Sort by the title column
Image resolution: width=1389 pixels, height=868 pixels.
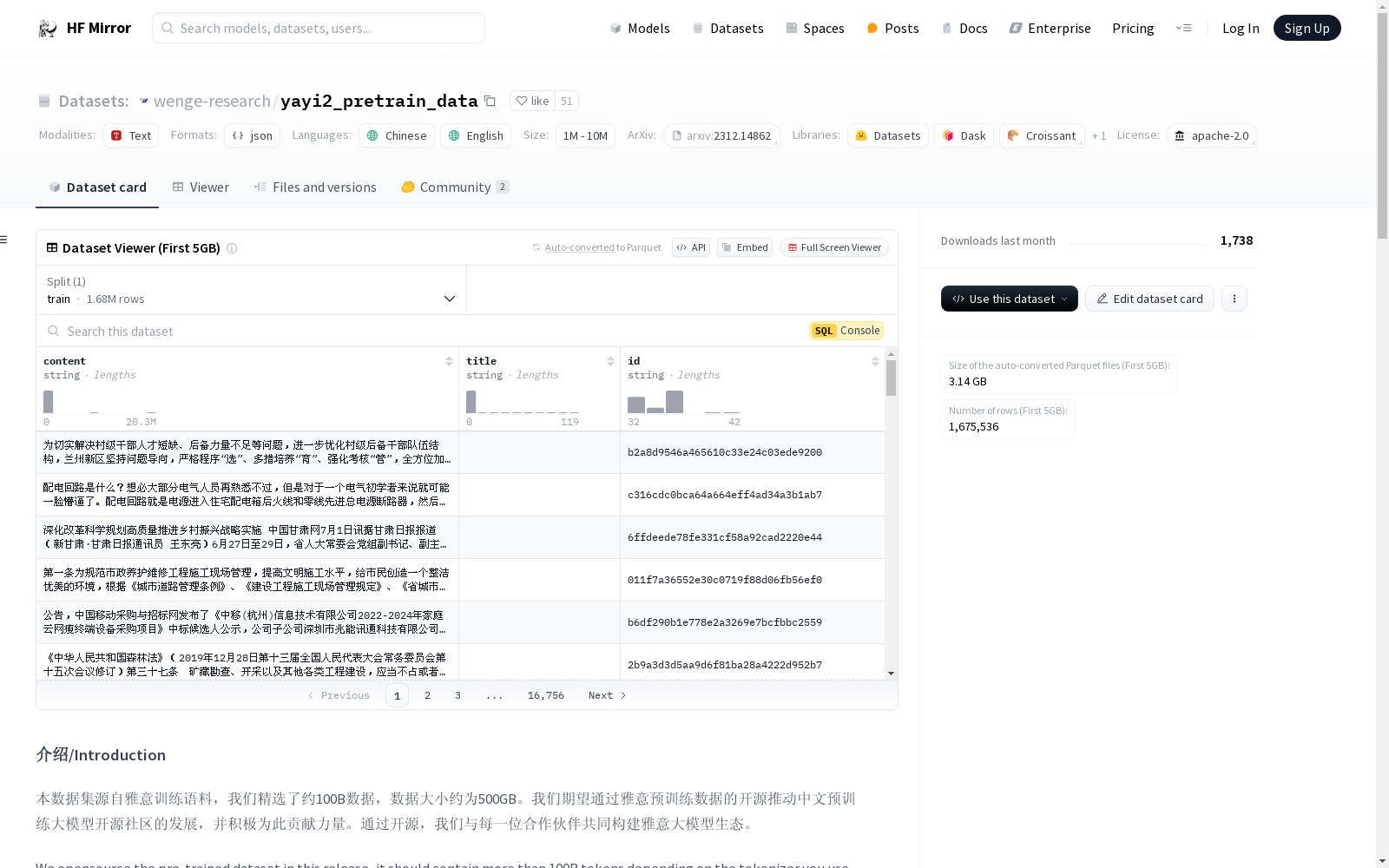click(x=610, y=361)
